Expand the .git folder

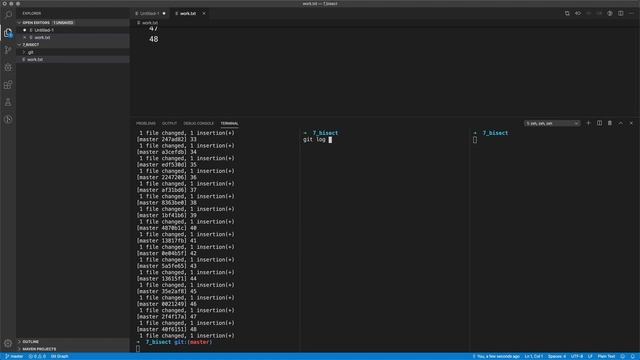24,52
